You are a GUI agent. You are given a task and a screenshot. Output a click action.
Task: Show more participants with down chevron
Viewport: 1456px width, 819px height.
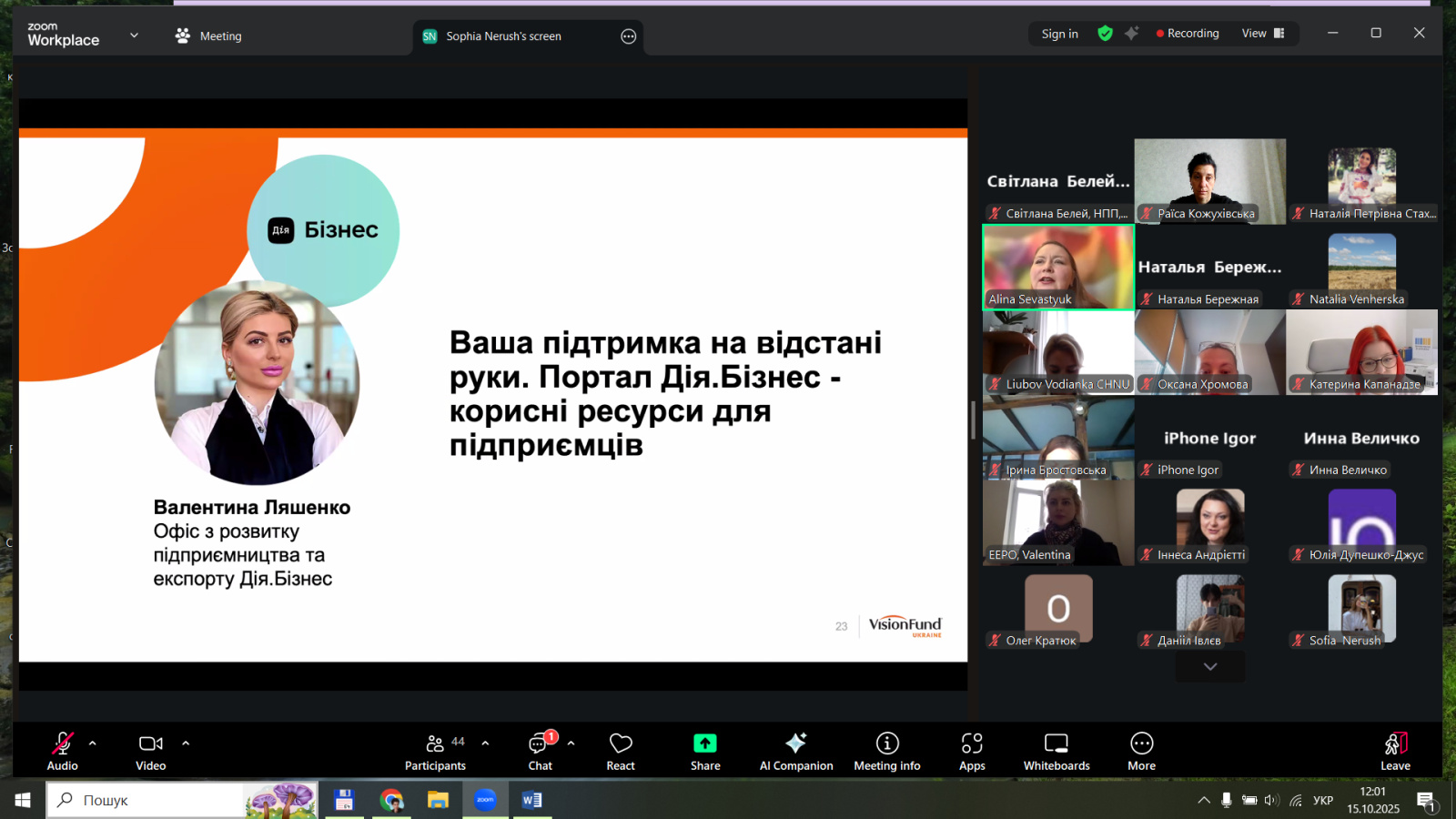click(1209, 667)
